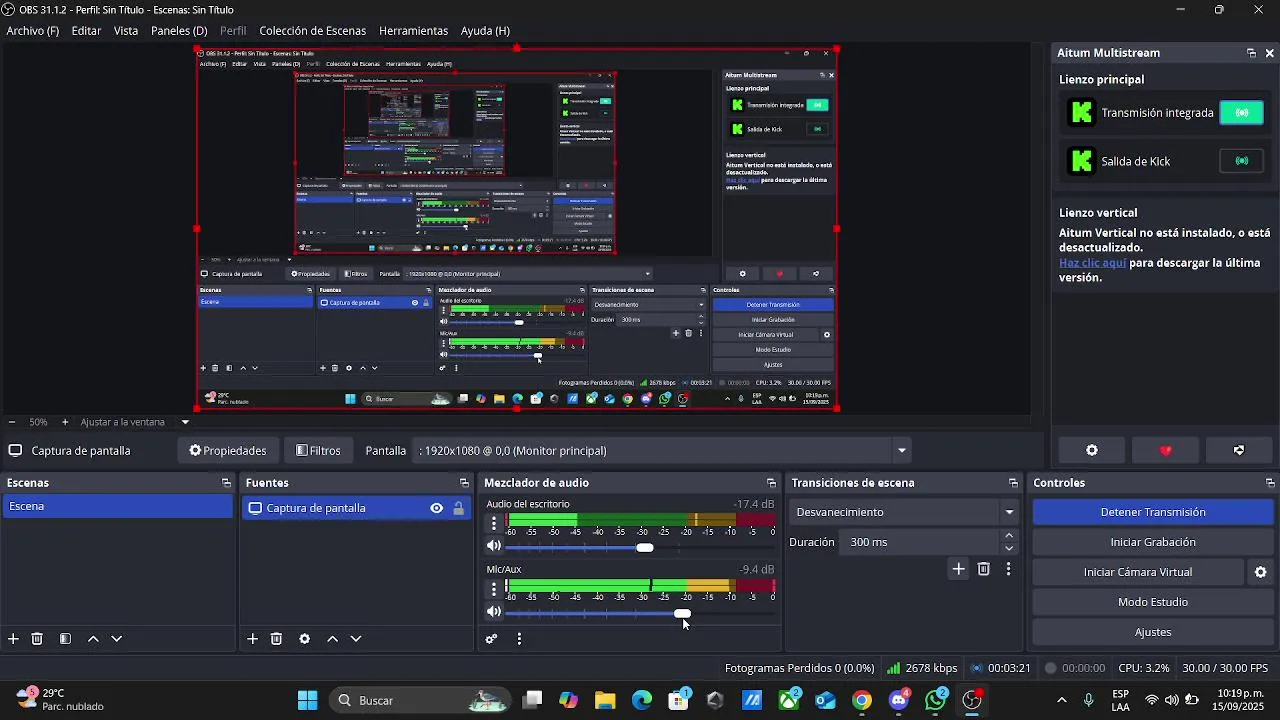Open audio mixer footer three-dot menu
1280x720 pixels.
(x=519, y=639)
